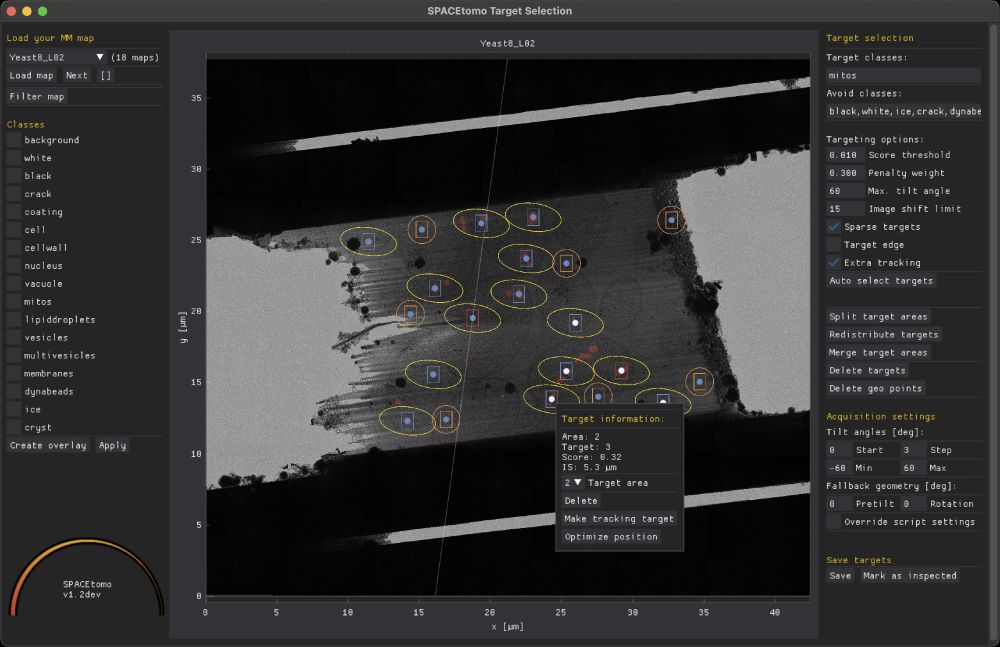Choose Delete in Target information popup

point(581,501)
